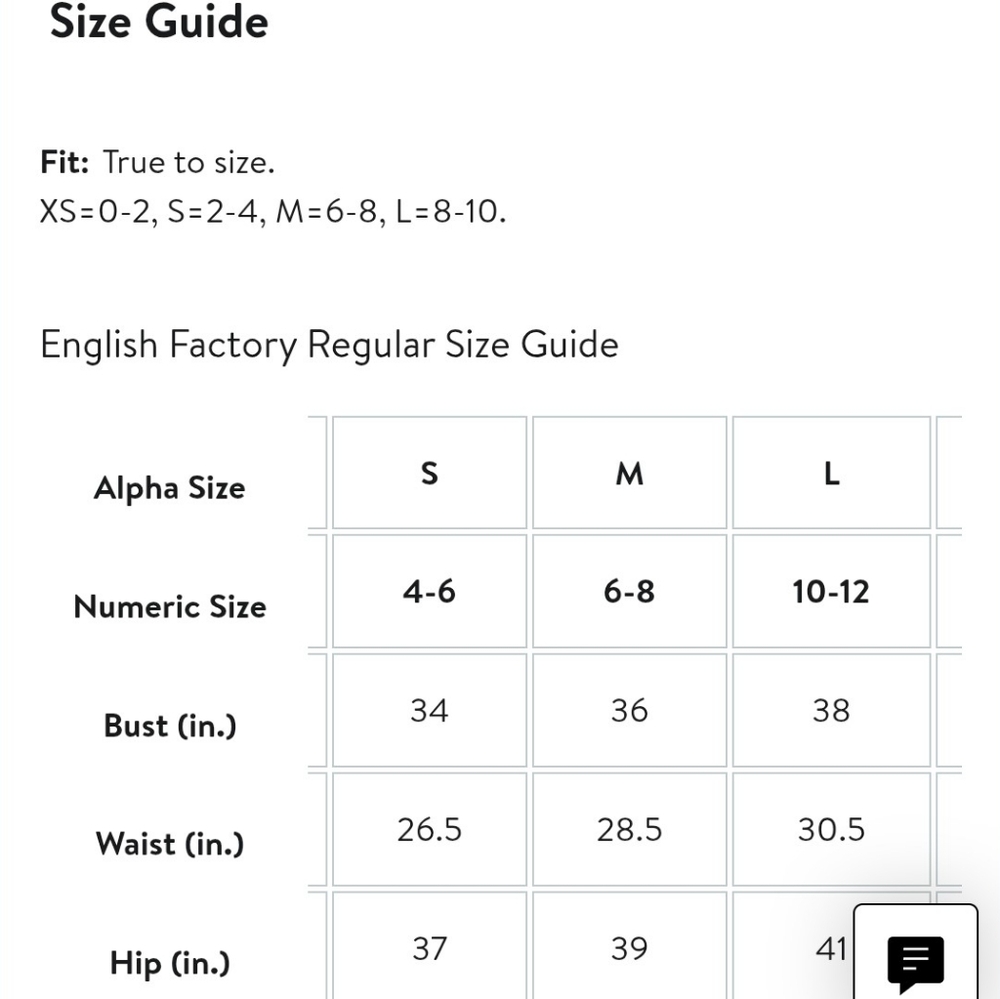The height and width of the screenshot is (999, 1000).
Task: Click the waist value 30.5
Action: (831, 829)
